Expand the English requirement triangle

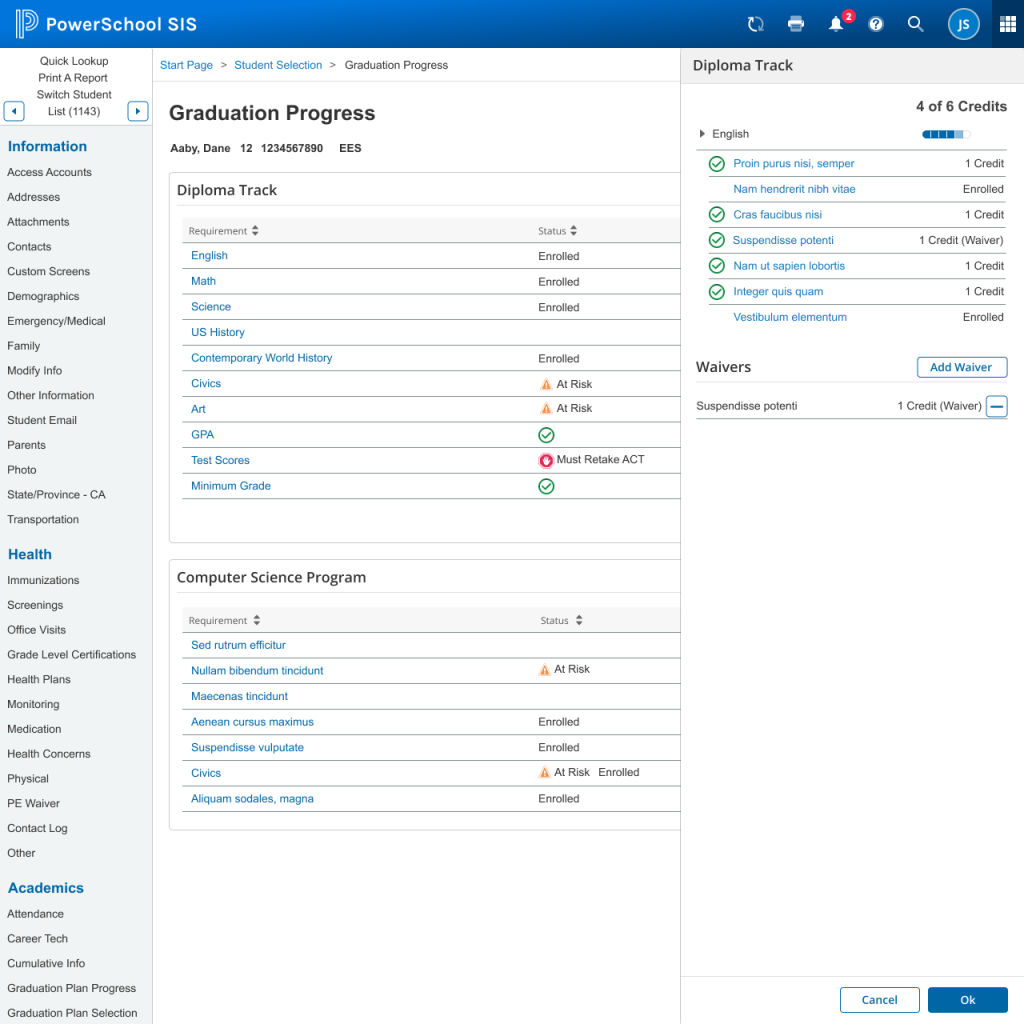click(702, 134)
